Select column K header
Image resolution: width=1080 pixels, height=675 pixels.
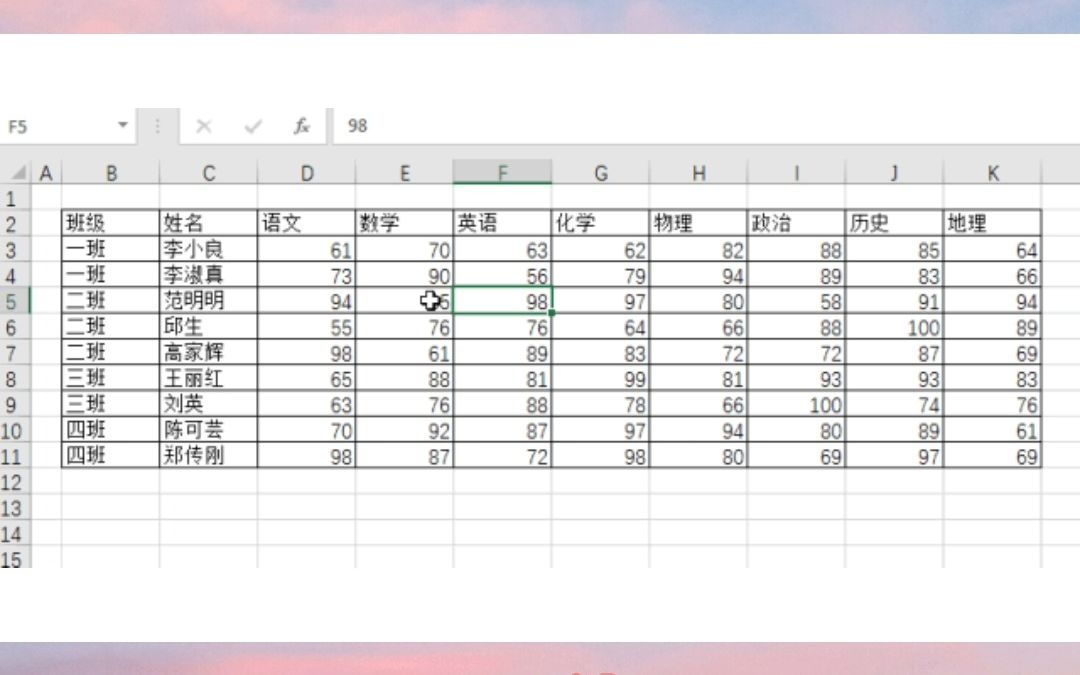(x=993, y=171)
